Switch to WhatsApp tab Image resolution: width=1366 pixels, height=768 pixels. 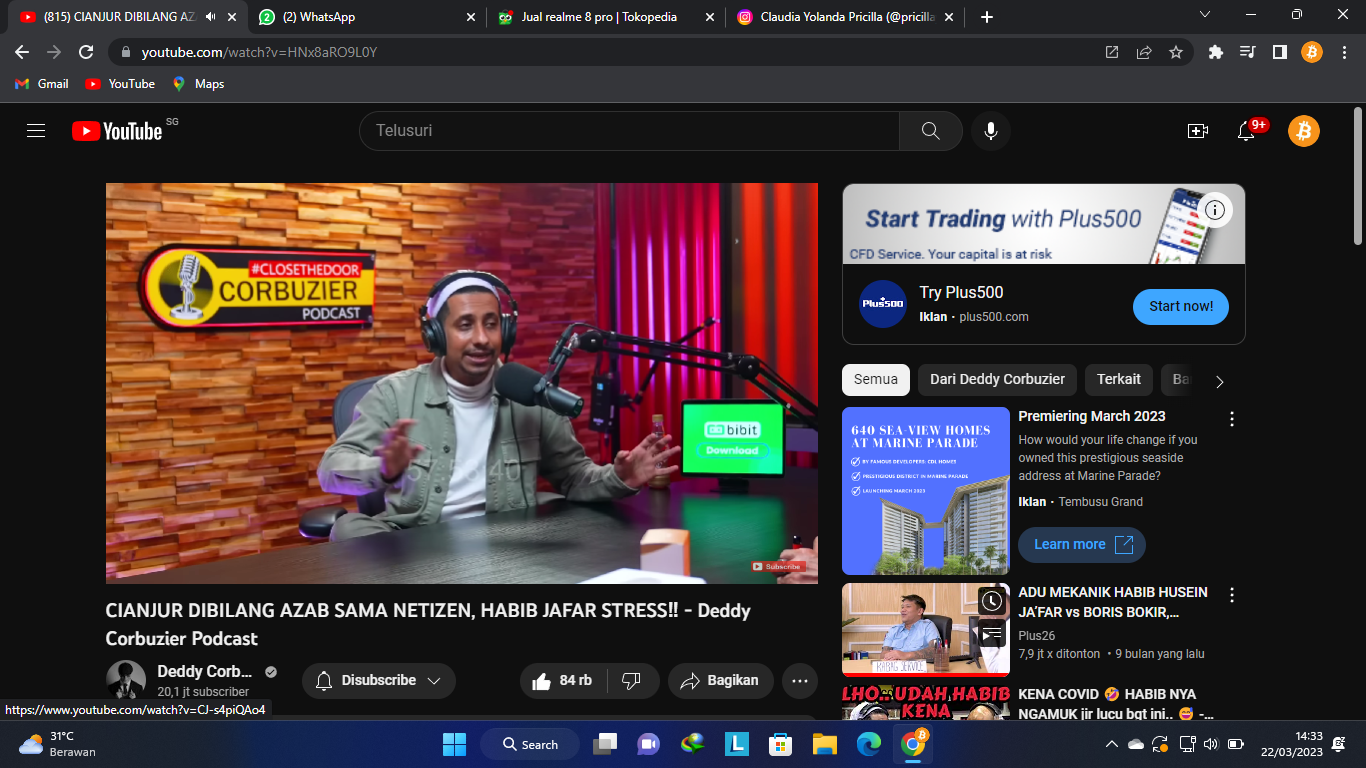click(x=366, y=17)
